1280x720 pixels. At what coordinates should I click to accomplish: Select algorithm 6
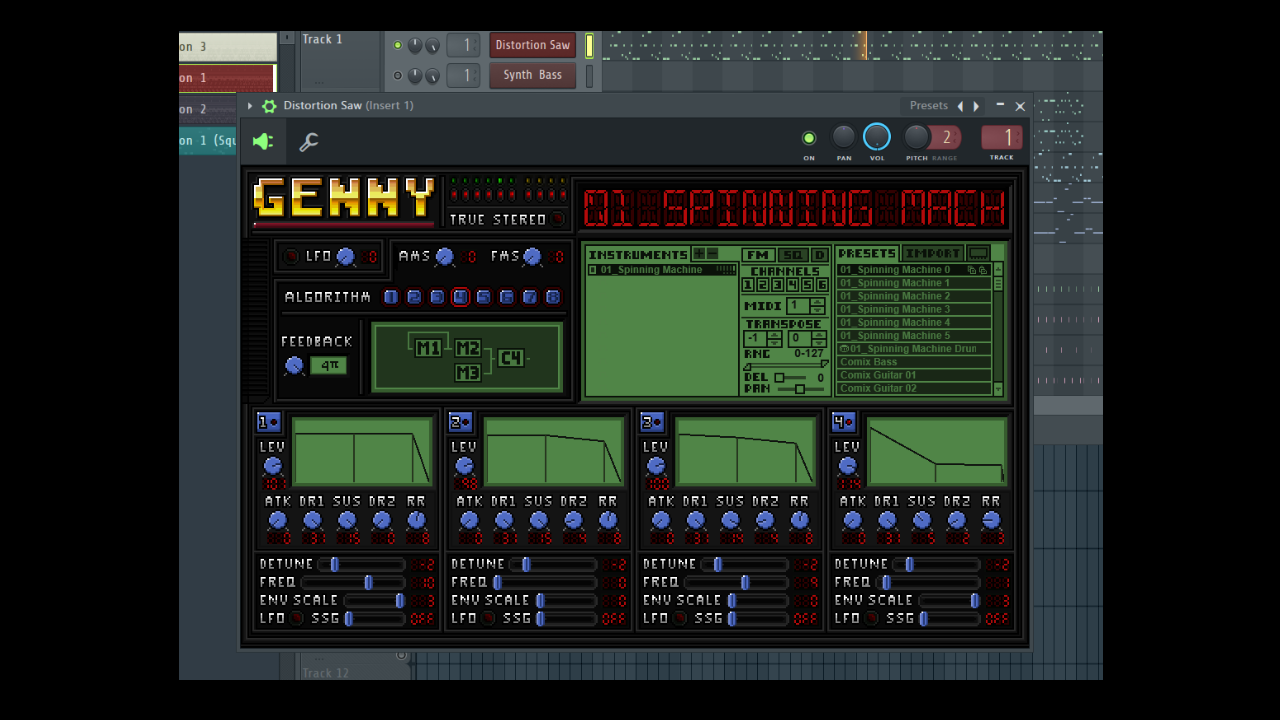pos(506,297)
